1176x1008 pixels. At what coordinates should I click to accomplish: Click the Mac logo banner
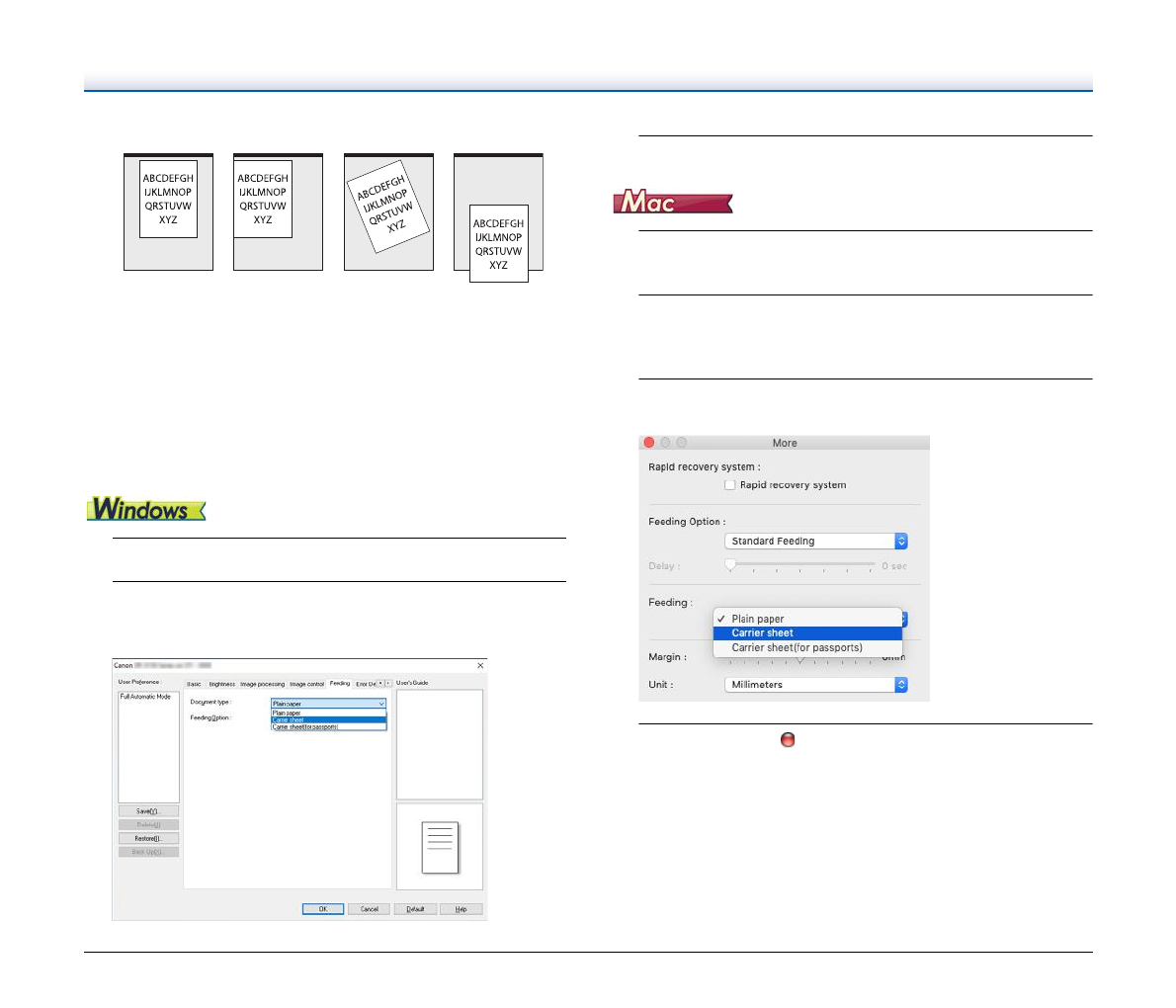(x=673, y=203)
